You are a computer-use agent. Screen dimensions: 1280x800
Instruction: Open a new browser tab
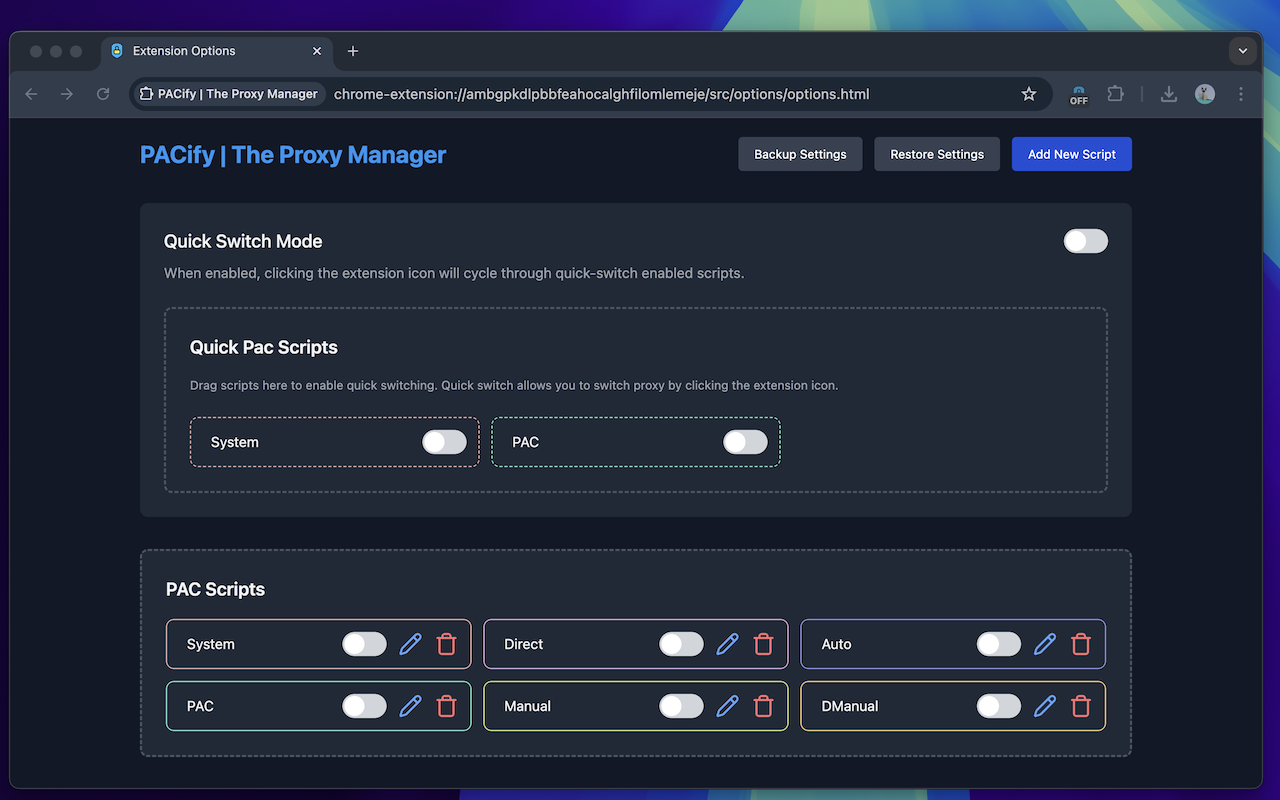click(352, 51)
